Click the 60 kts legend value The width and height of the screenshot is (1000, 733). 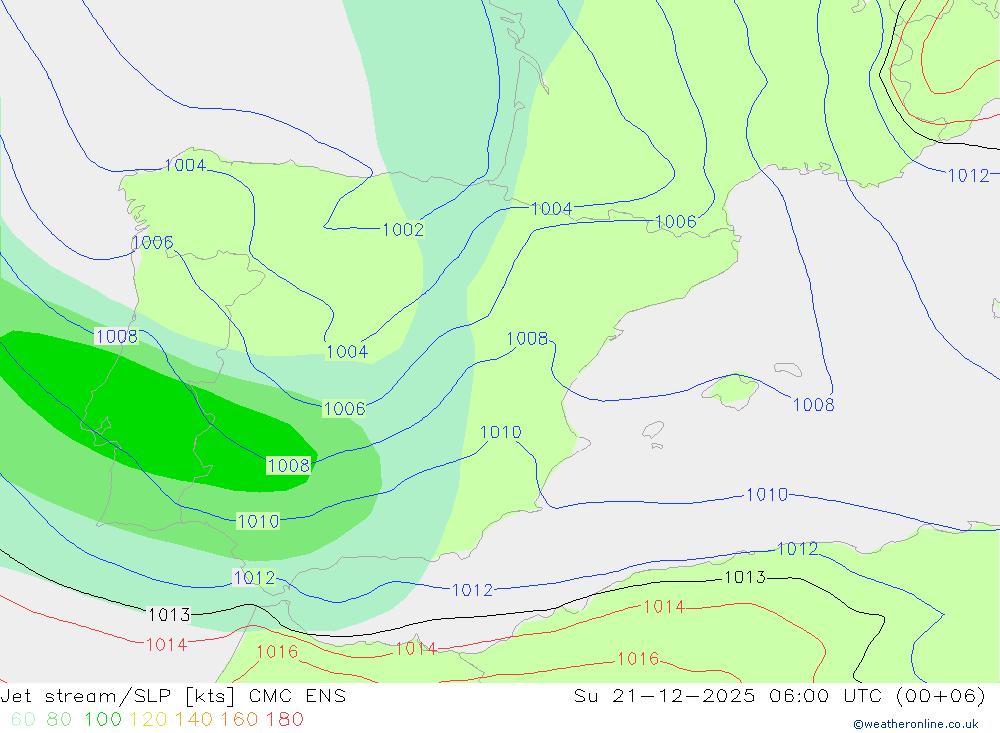point(23,719)
